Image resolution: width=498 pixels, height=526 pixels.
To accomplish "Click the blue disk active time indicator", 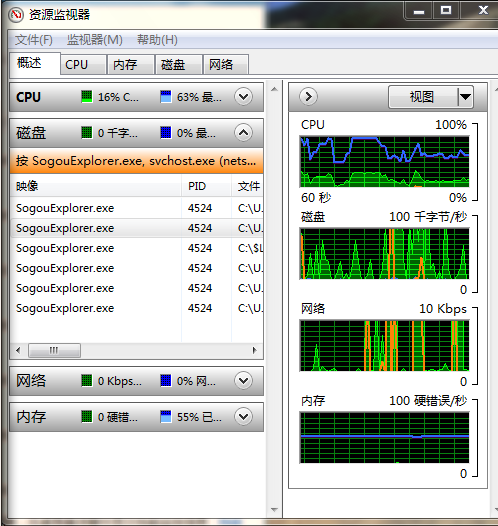I will [166, 133].
